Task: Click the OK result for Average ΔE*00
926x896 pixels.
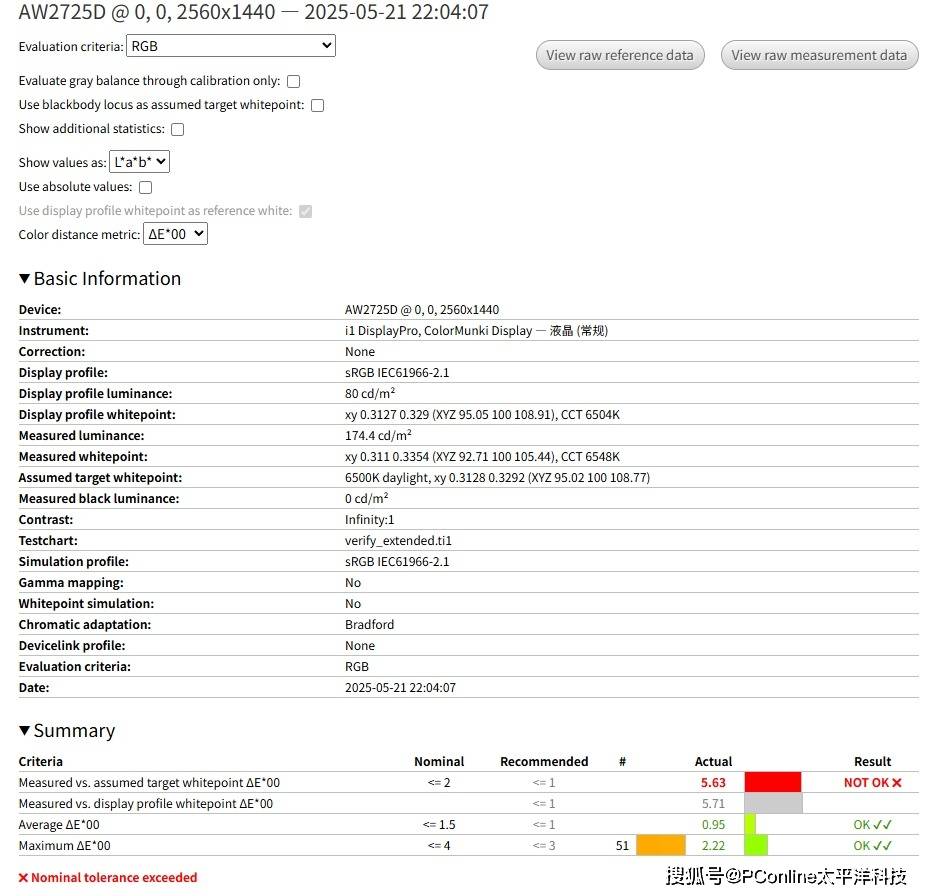Action: 872,825
